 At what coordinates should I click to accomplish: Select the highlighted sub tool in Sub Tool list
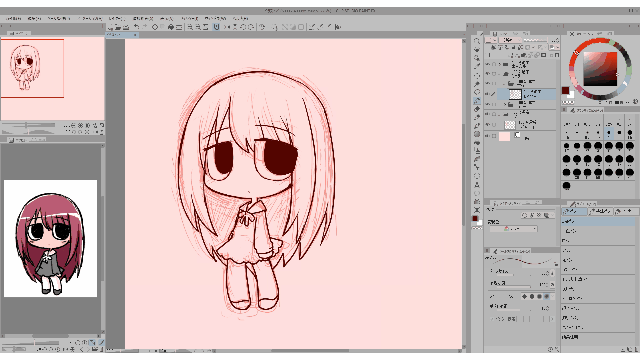click(598, 221)
